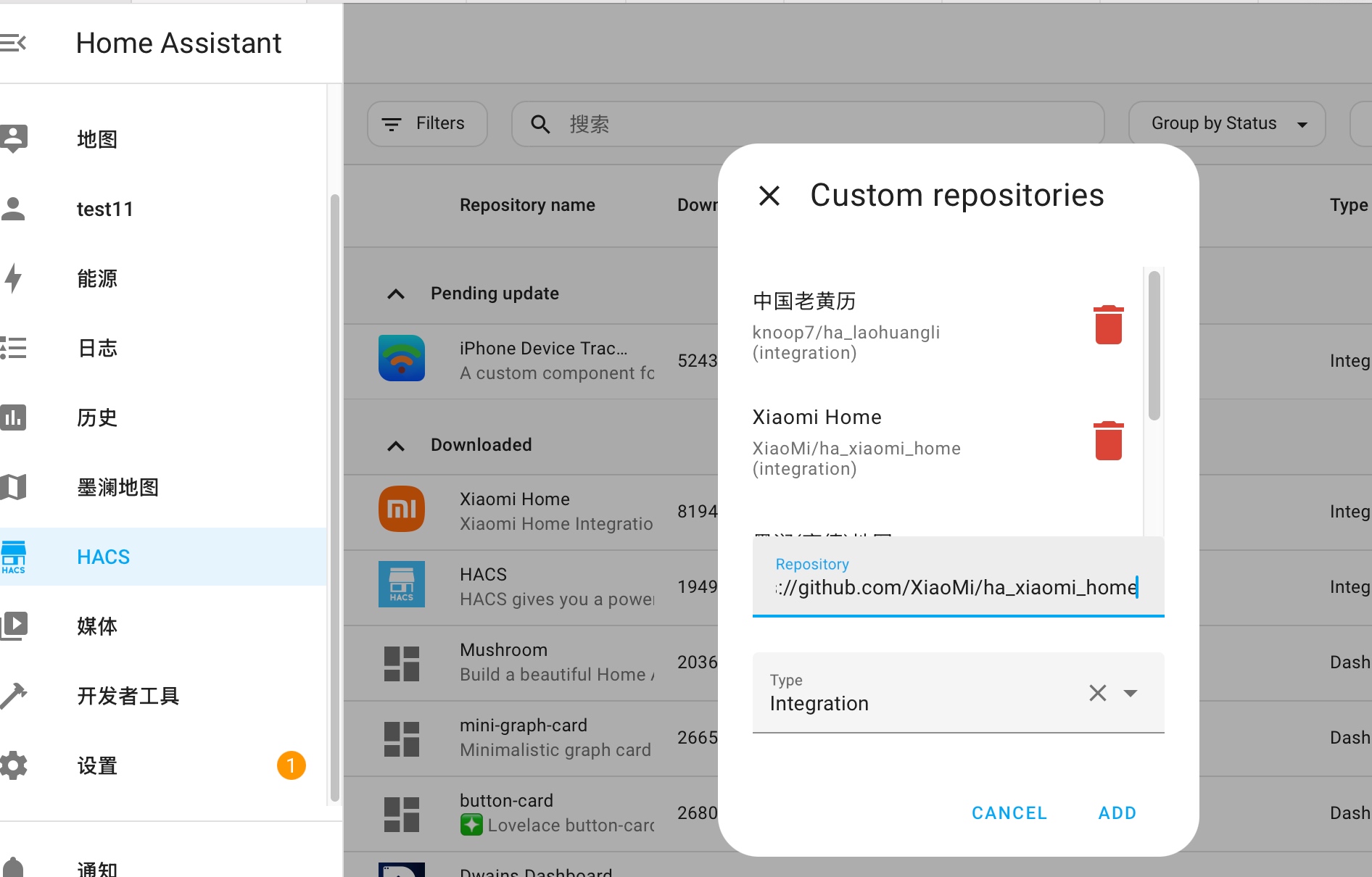Image resolution: width=1372 pixels, height=877 pixels.
Task: Open the 地图 map sidebar item
Action: [x=163, y=139]
